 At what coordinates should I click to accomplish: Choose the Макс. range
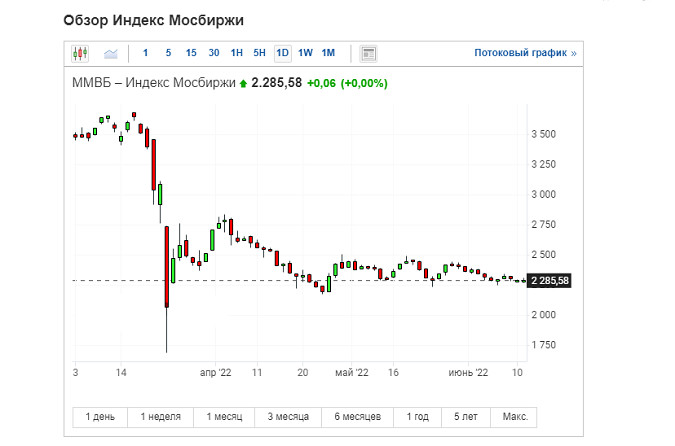click(x=515, y=417)
